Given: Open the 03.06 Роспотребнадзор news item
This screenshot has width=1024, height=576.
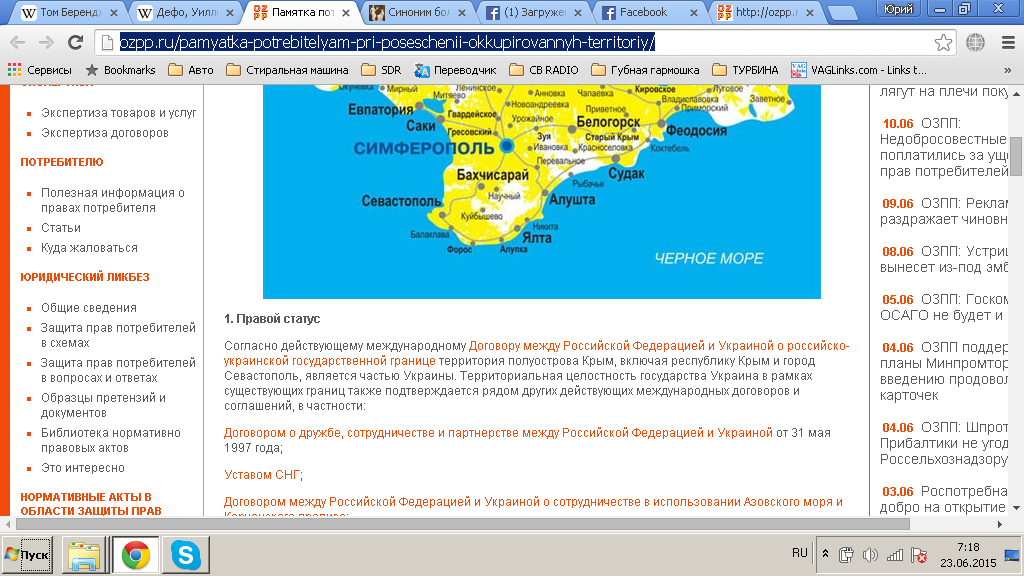Looking at the screenshot, I should pos(944,500).
